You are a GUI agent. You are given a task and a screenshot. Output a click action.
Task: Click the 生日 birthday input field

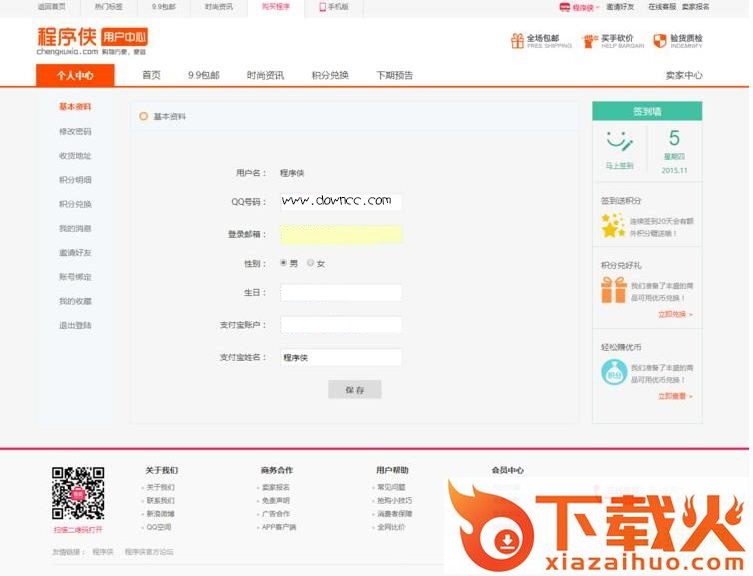pos(341,293)
